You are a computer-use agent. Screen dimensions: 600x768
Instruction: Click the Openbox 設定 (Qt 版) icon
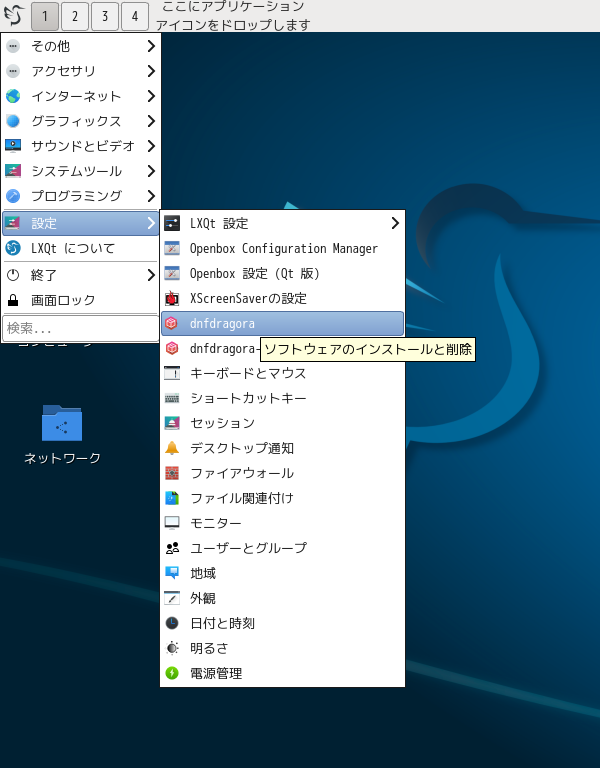[x=172, y=273]
